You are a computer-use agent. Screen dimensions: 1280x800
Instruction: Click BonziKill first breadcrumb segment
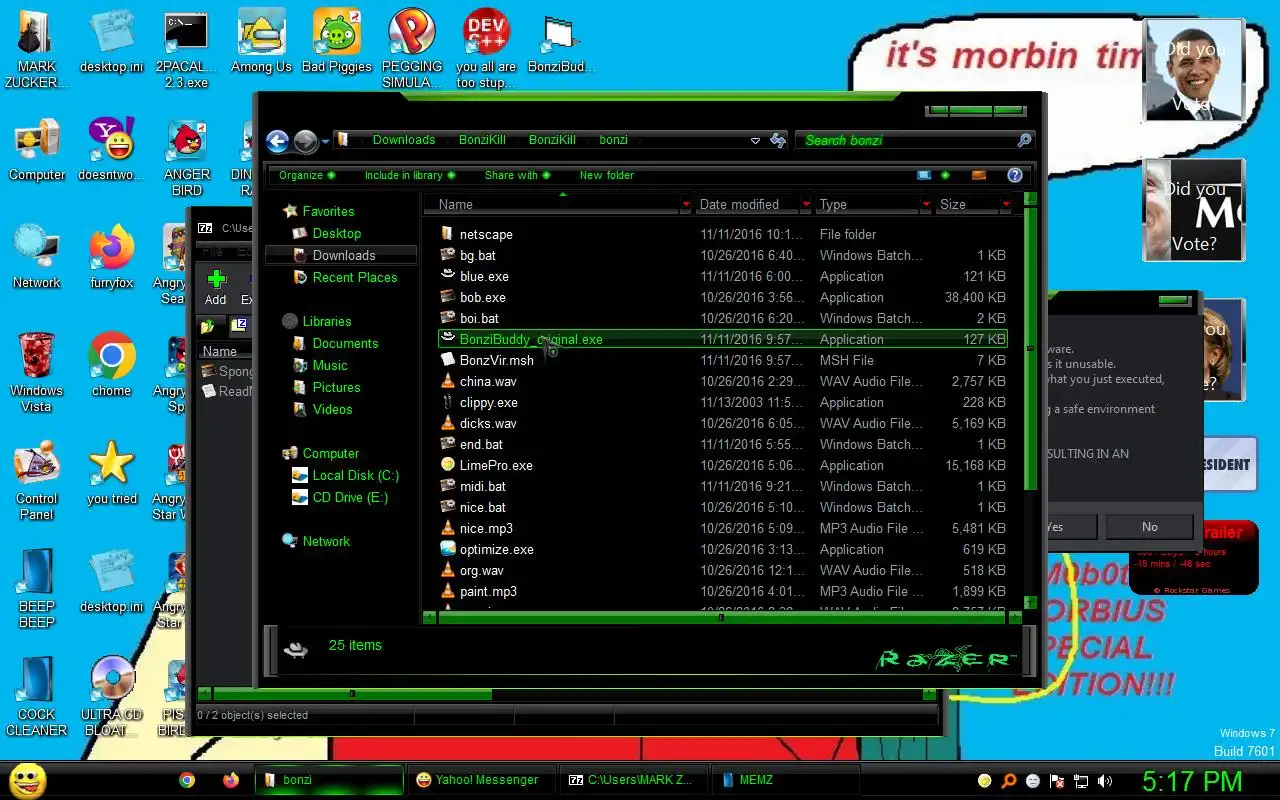482,140
